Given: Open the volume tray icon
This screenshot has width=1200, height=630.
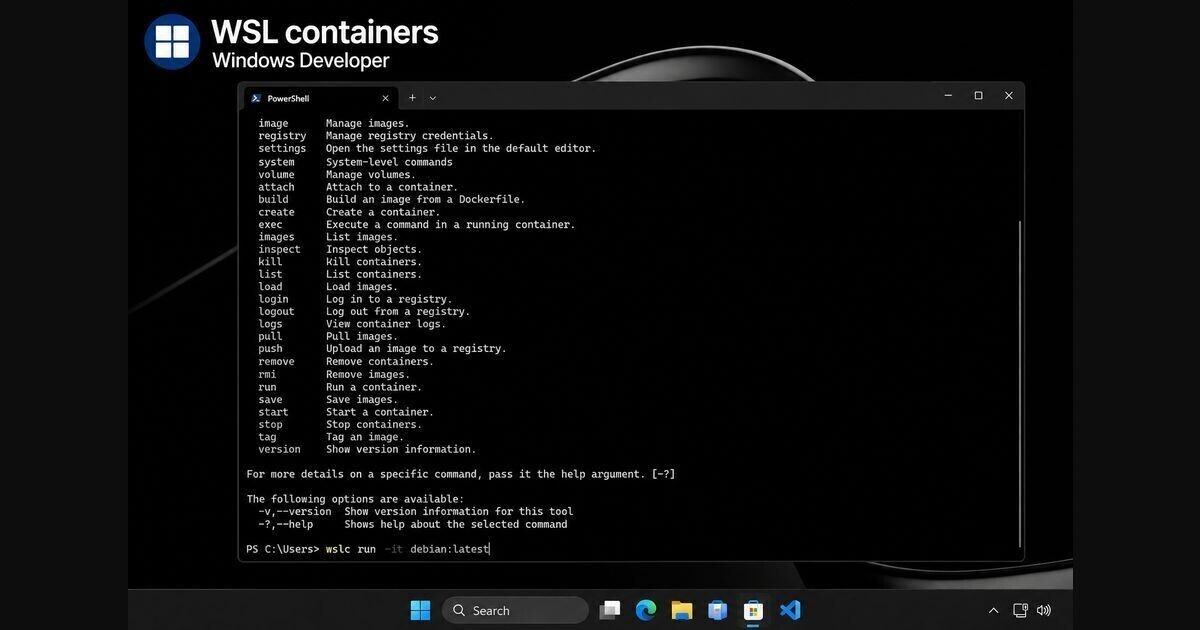Looking at the screenshot, I should point(1044,610).
